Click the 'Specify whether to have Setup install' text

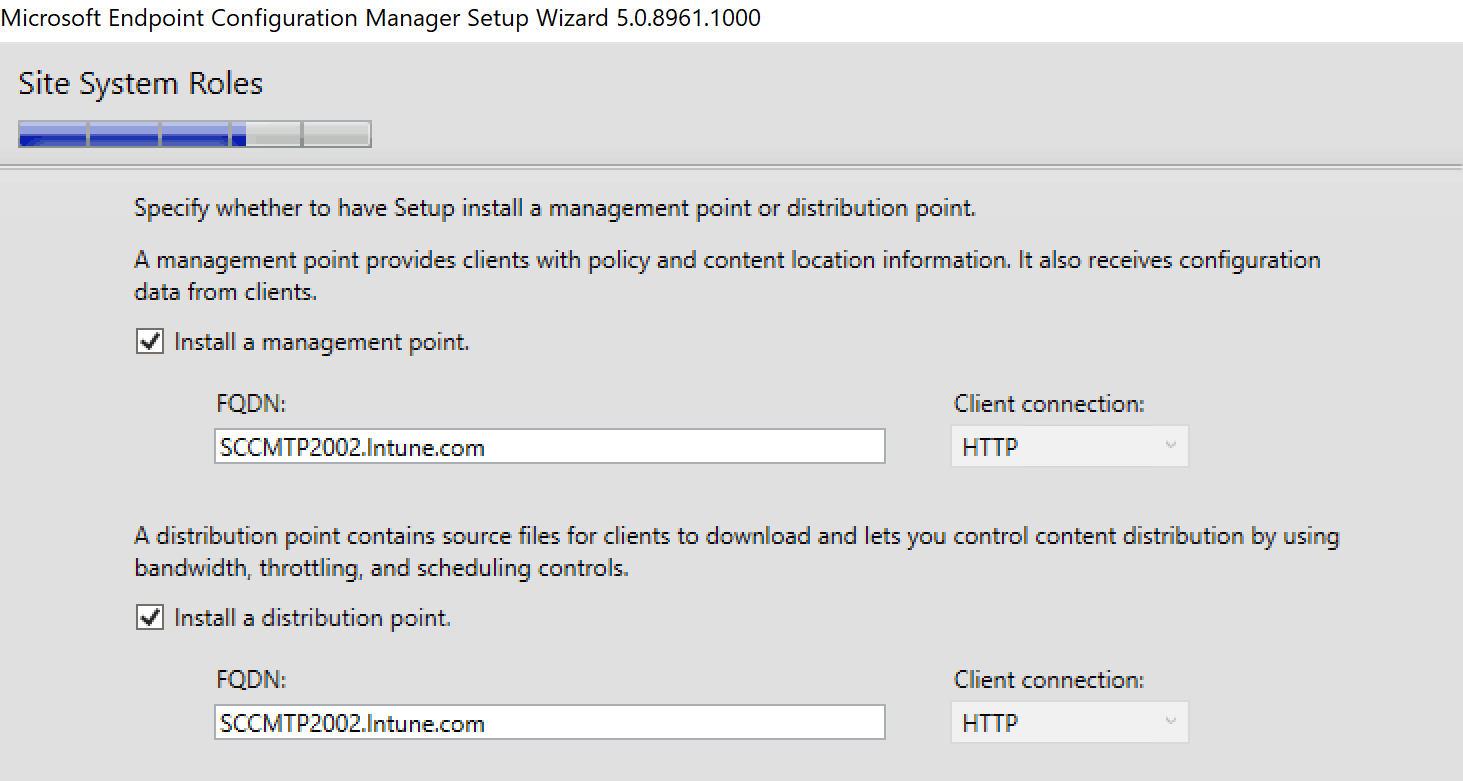[x=555, y=209]
